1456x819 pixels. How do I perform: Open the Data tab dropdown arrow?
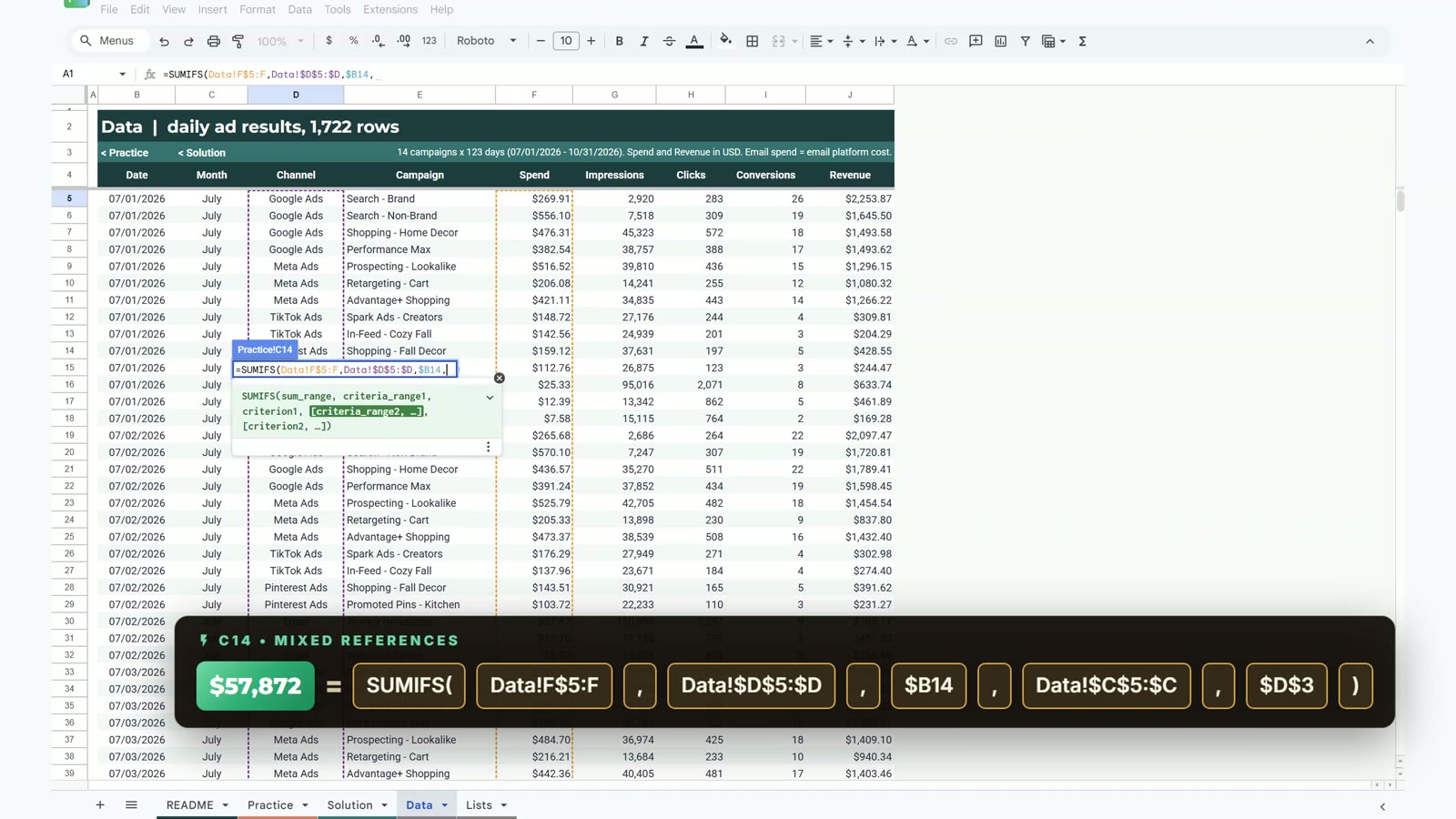pos(445,805)
